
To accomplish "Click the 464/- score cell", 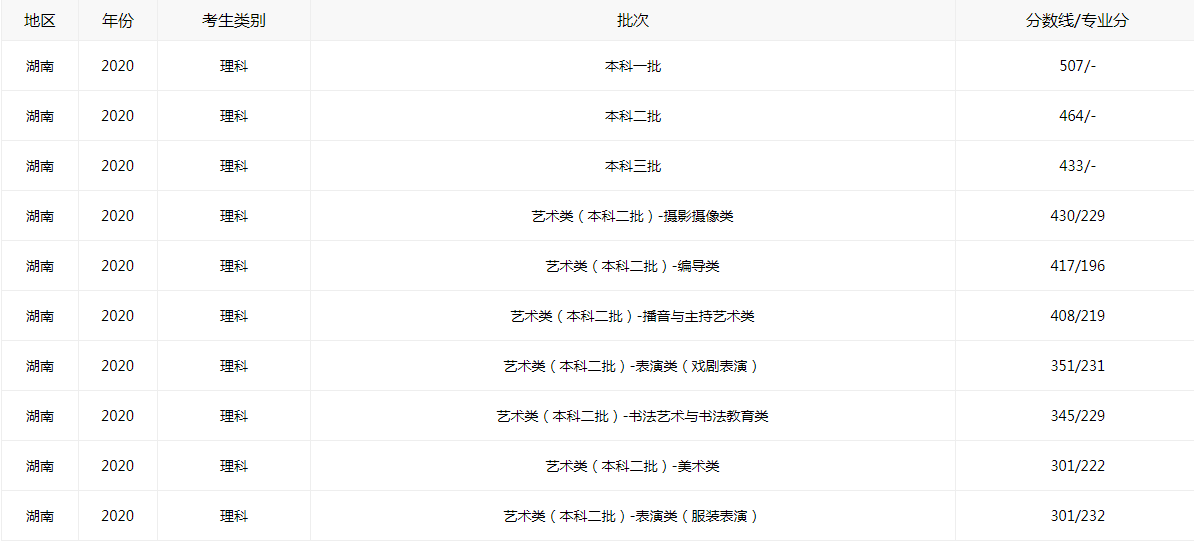I will (1077, 116).
